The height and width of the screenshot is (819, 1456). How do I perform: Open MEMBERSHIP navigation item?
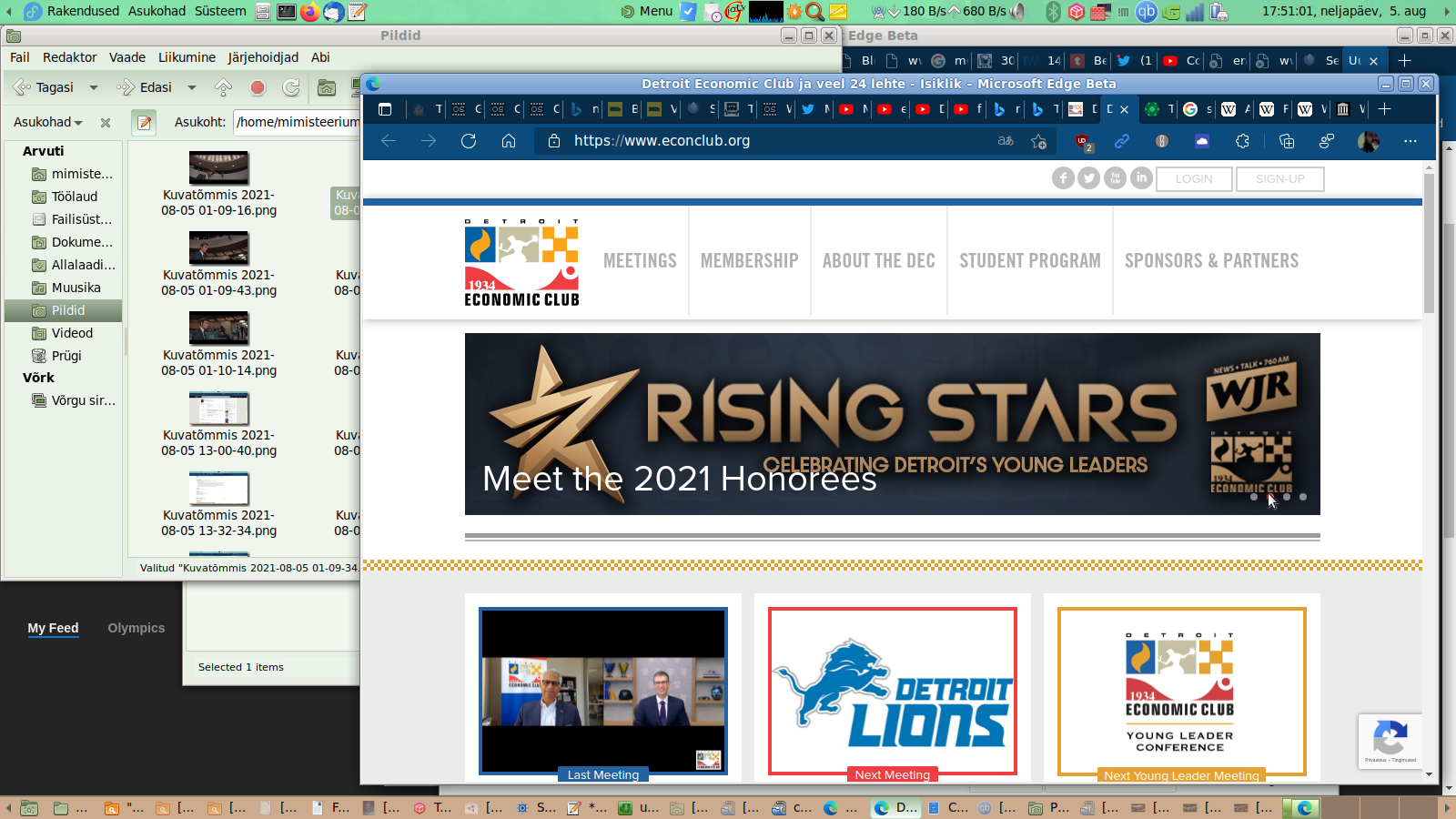click(x=750, y=261)
